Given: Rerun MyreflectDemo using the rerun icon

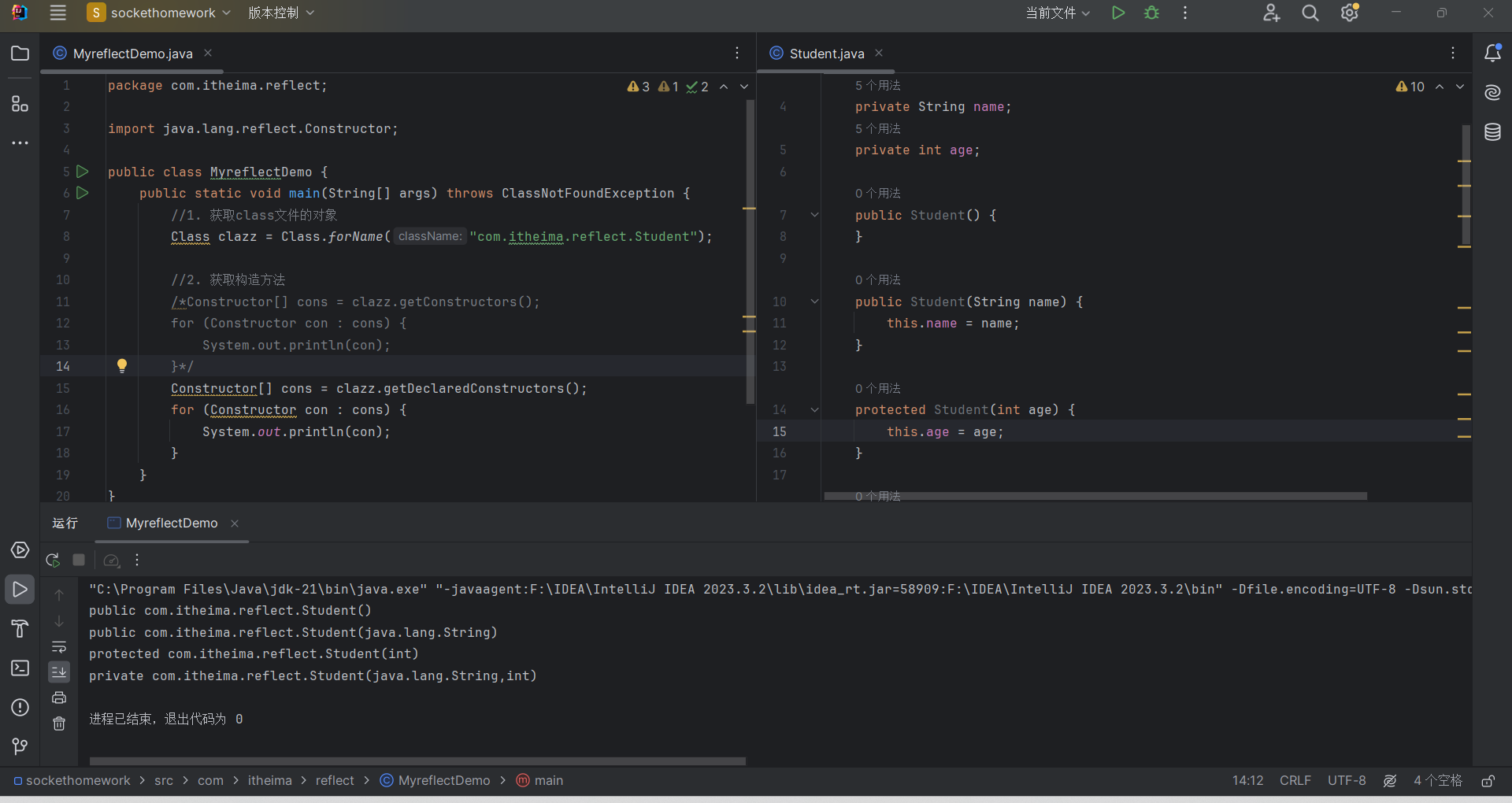Looking at the screenshot, I should (53, 560).
